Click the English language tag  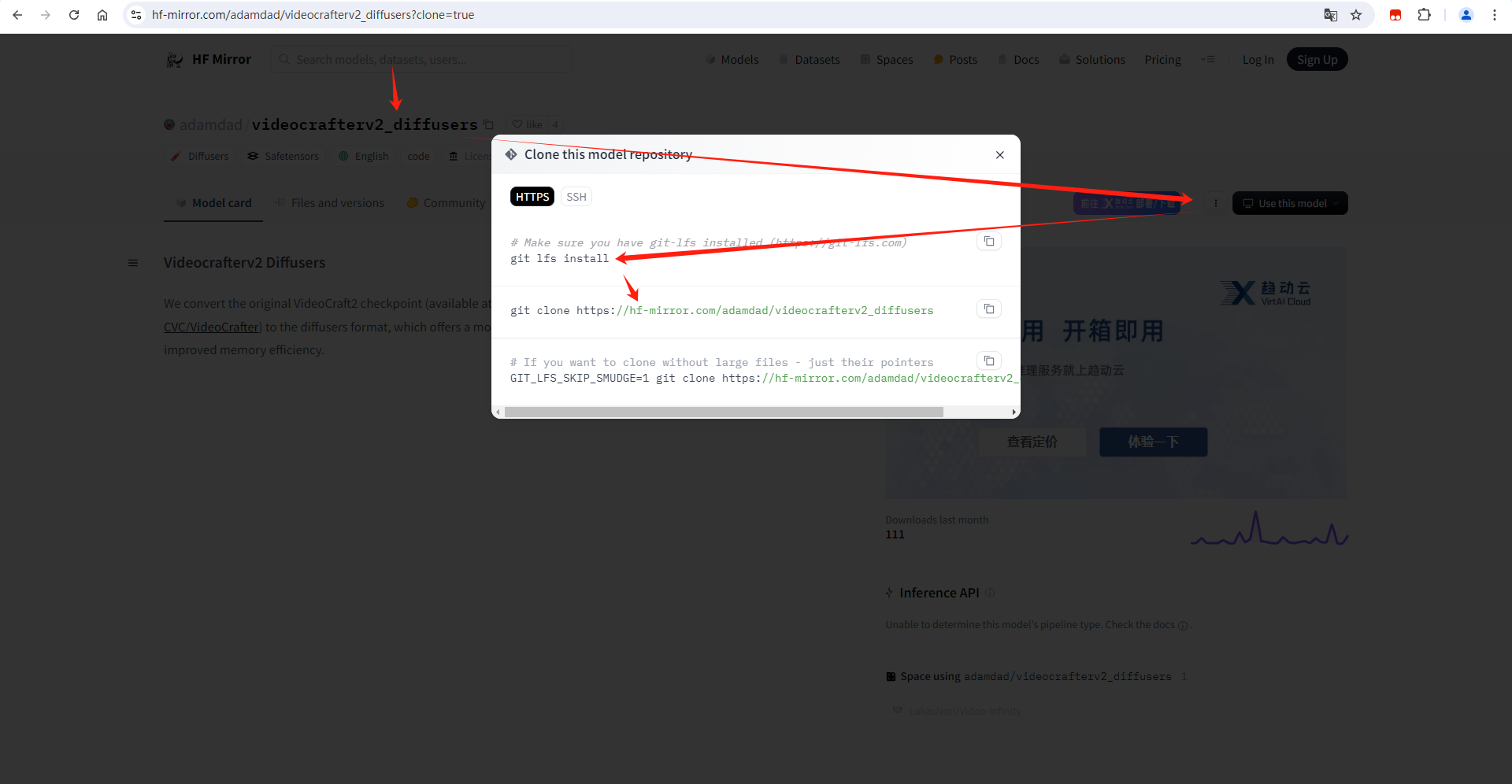(364, 157)
